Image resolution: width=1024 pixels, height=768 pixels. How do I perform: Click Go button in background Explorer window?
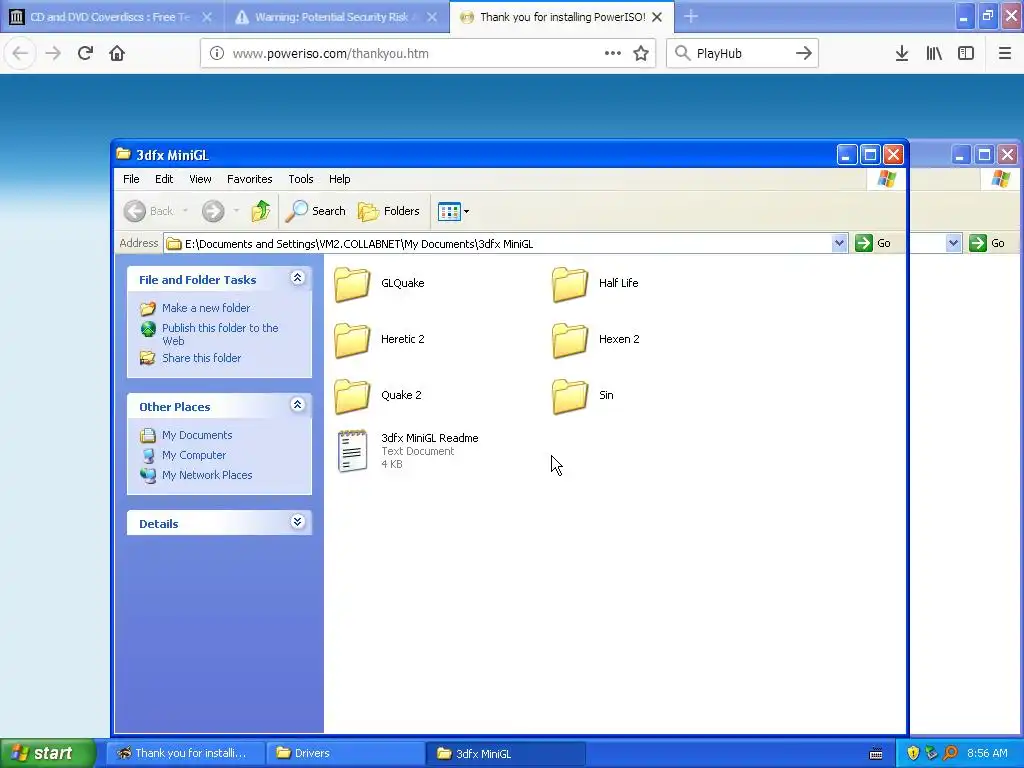click(x=987, y=244)
